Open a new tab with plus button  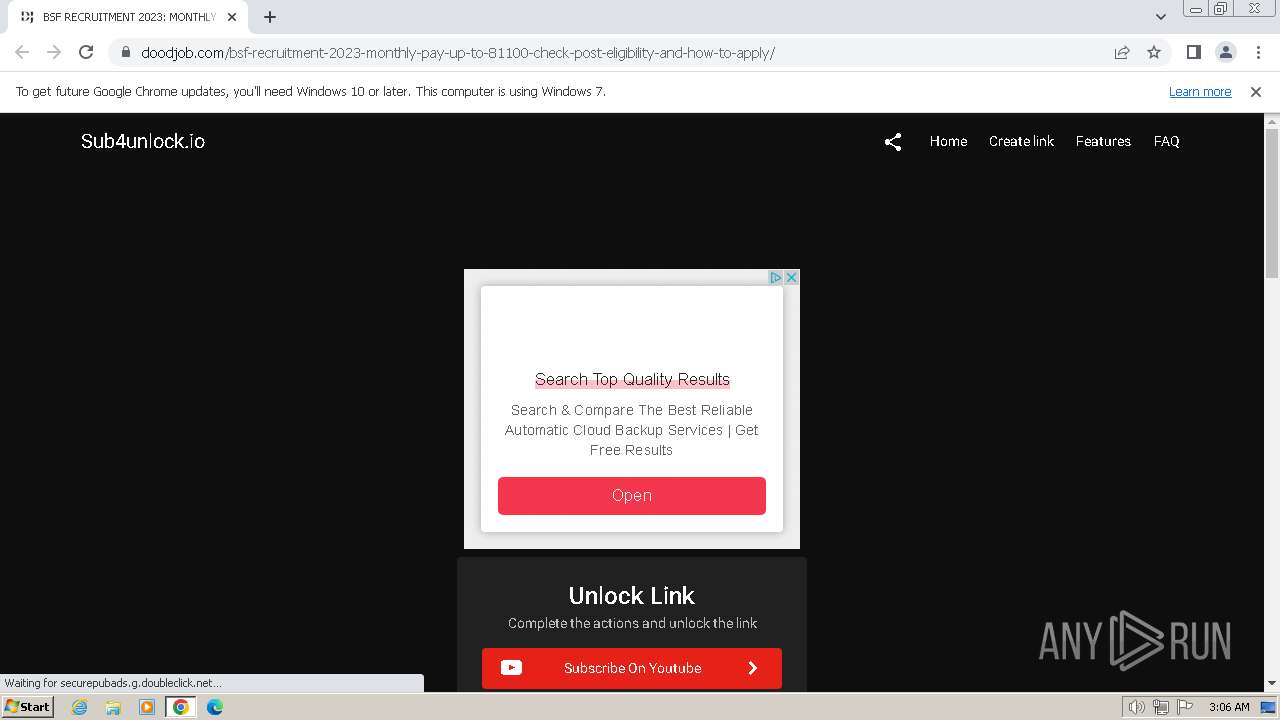(x=270, y=17)
